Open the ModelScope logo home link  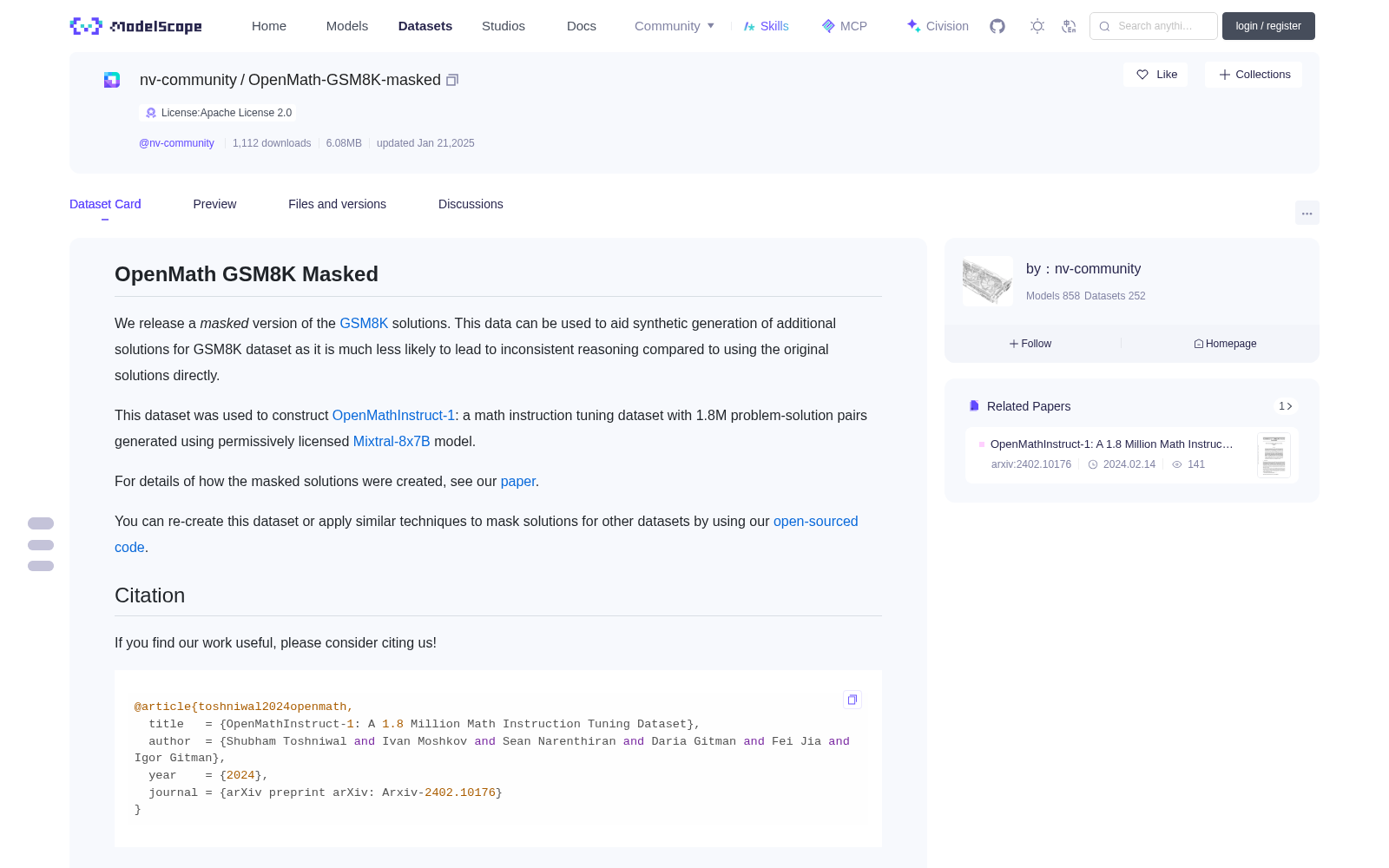tap(135, 26)
